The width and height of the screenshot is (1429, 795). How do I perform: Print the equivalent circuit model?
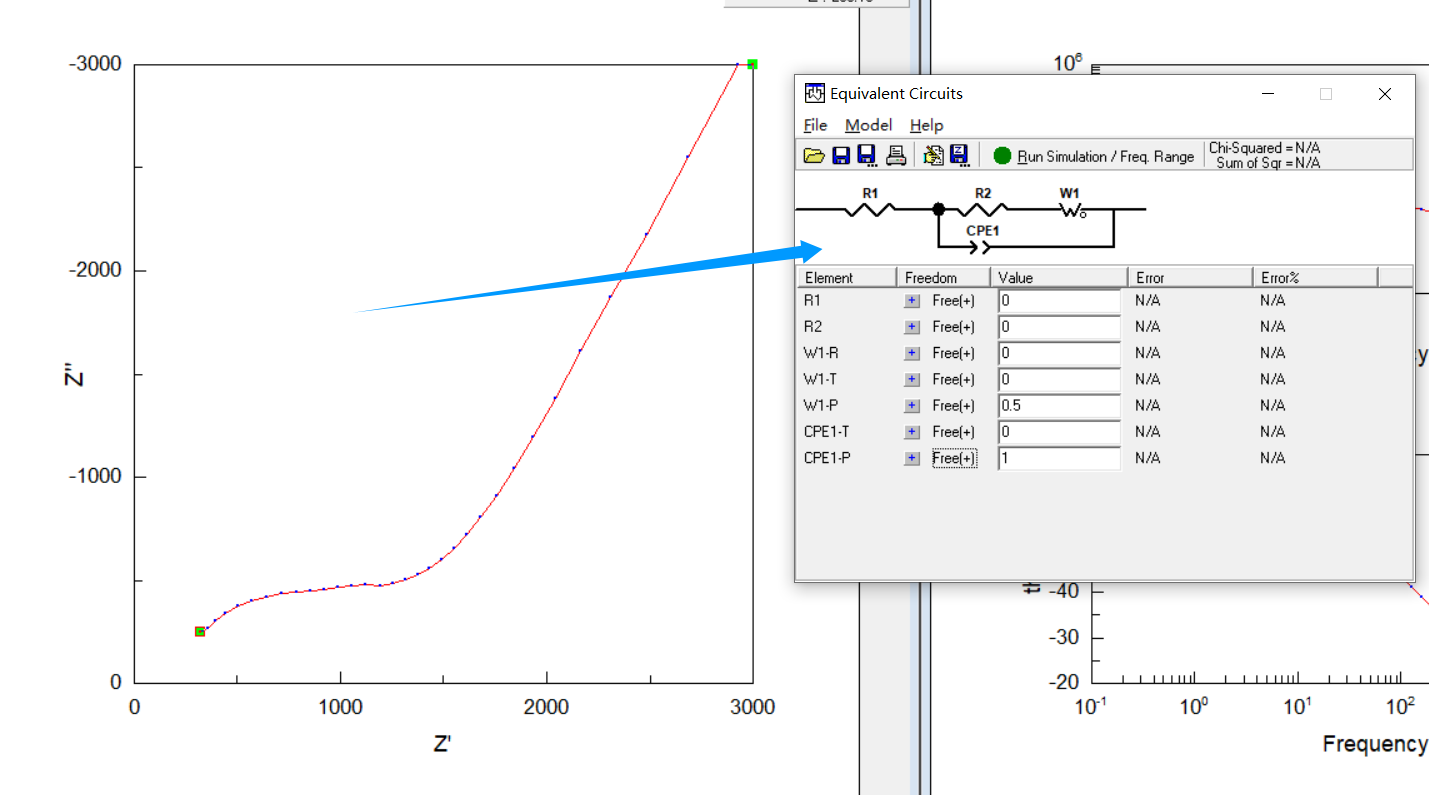click(896, 155)
